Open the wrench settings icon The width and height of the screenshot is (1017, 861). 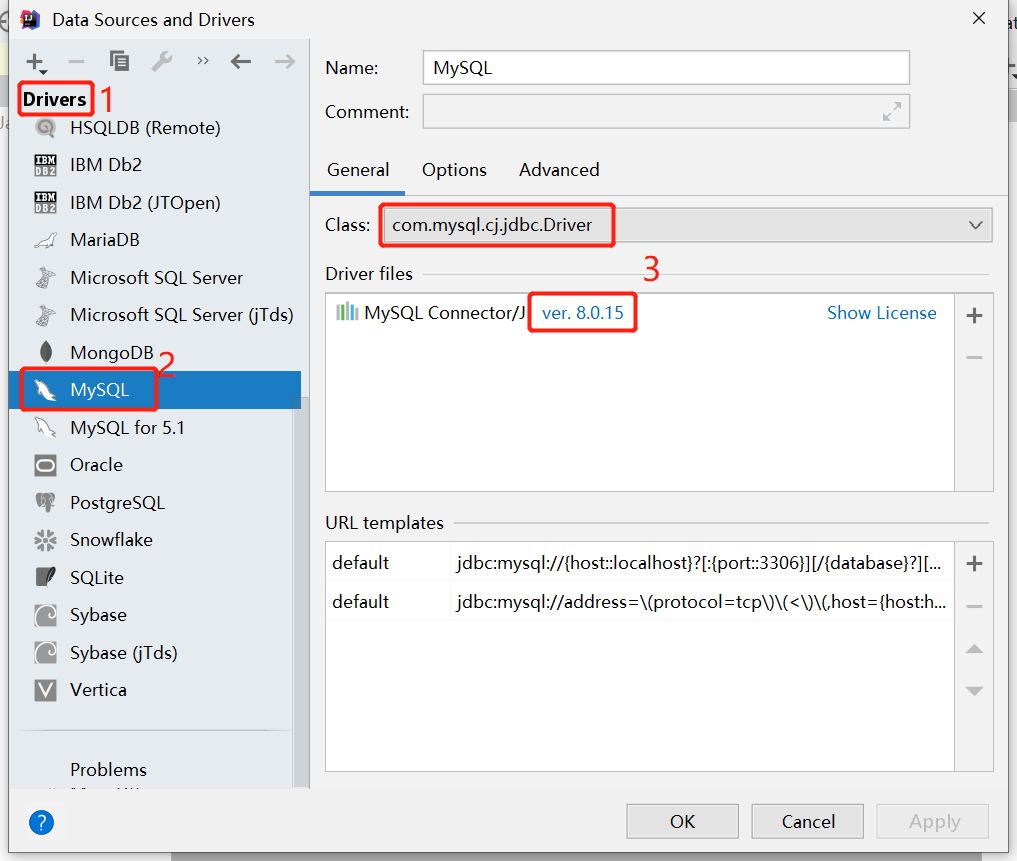162,62
